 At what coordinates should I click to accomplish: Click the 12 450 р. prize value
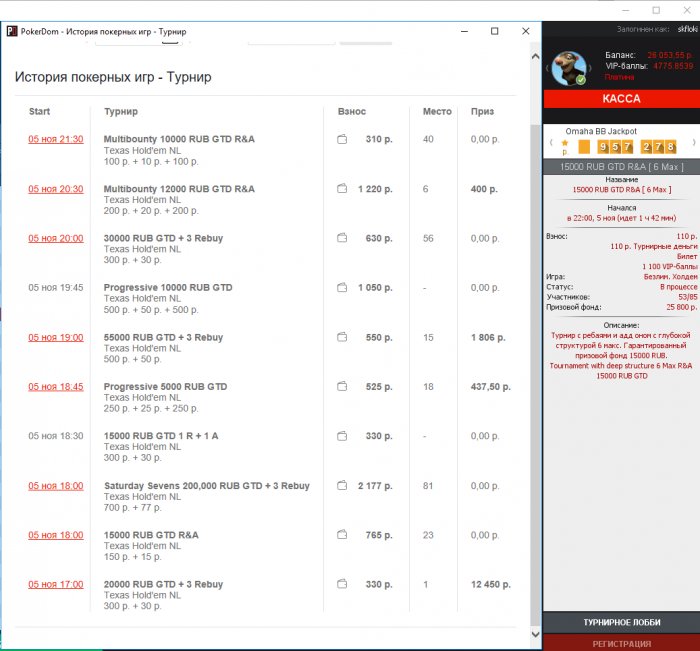coord(491,584)
